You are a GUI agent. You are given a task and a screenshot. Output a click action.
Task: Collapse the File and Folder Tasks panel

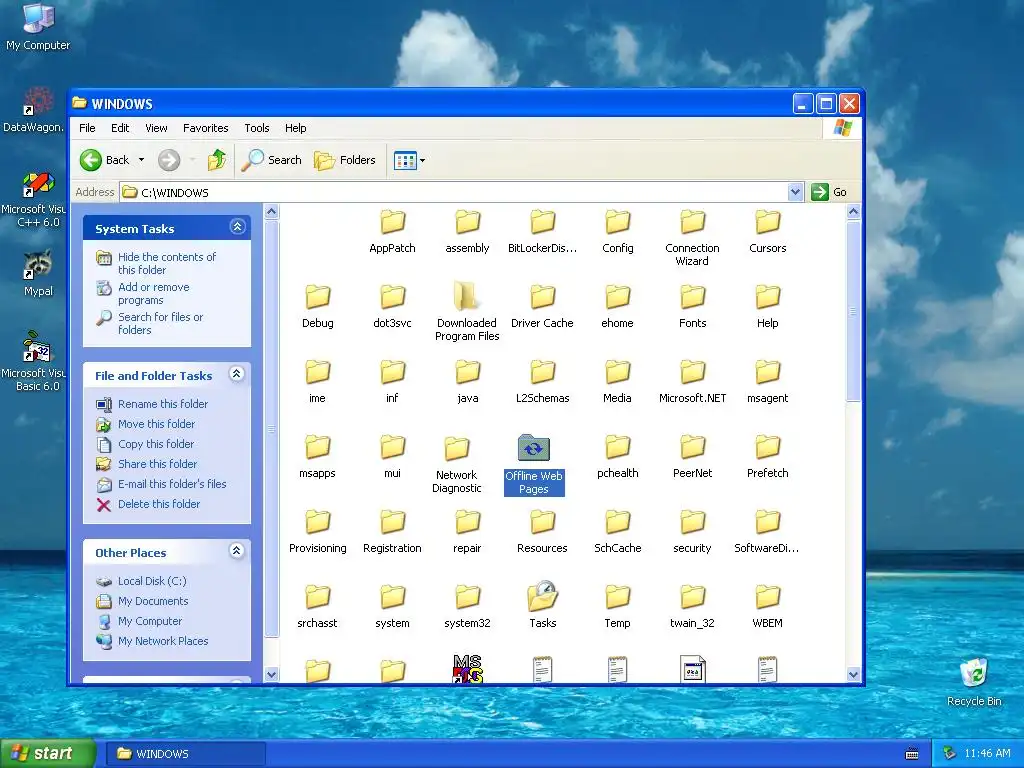[x=236, y=374]
